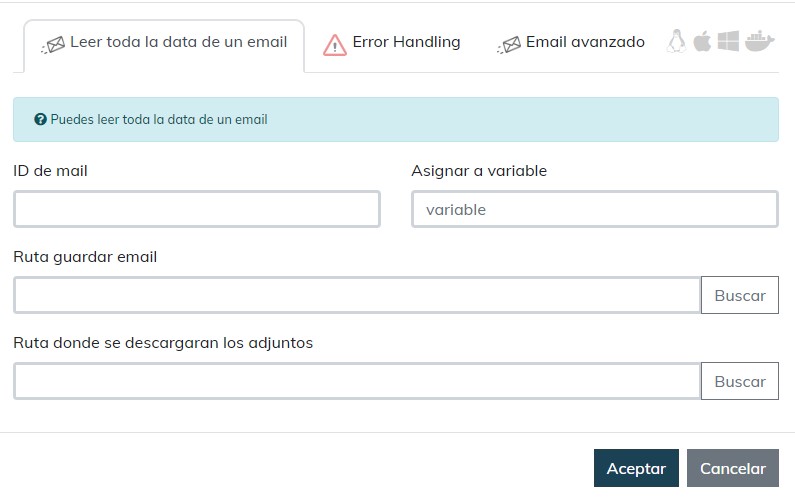This screenshot has width=795, height=503.
Task: Focus the attachments download path field
Action: click(357, 381)
